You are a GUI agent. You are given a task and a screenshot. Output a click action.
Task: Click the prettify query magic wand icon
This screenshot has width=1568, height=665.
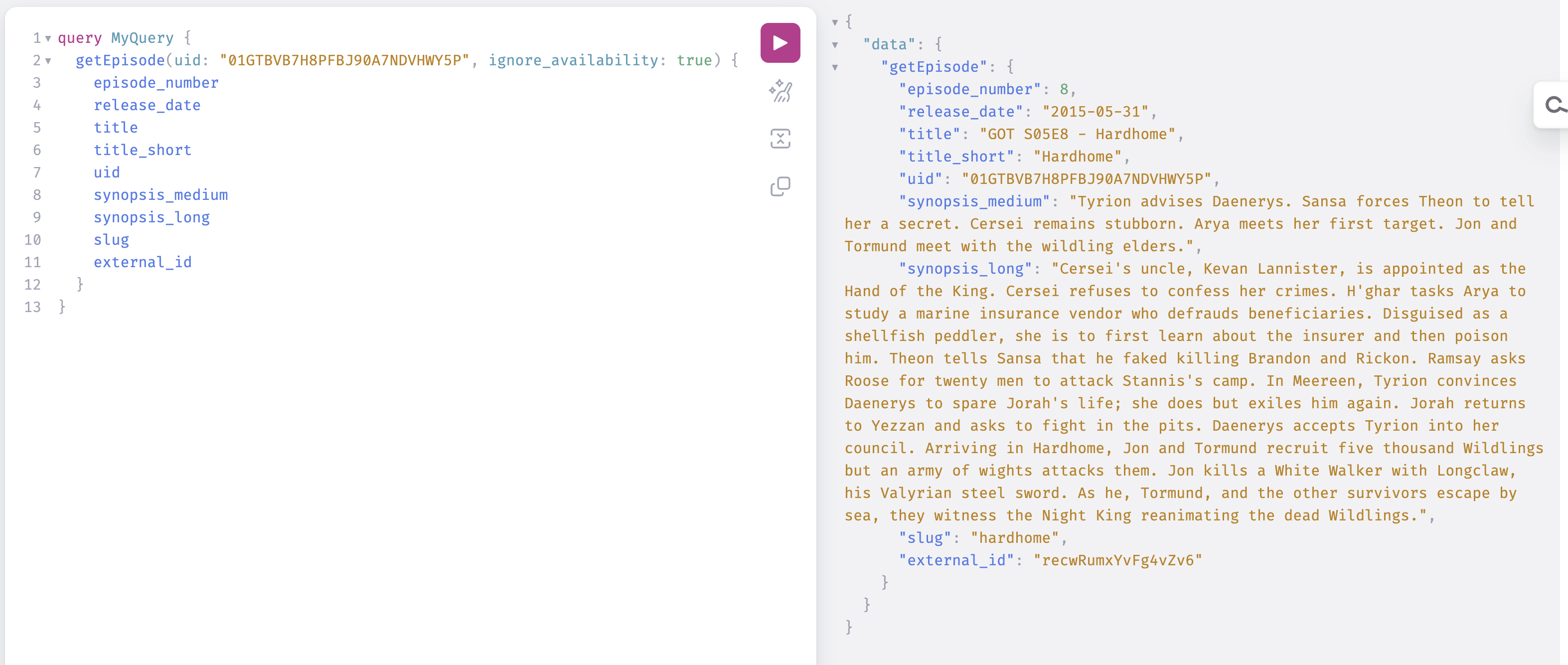click(x=780, y=91)
